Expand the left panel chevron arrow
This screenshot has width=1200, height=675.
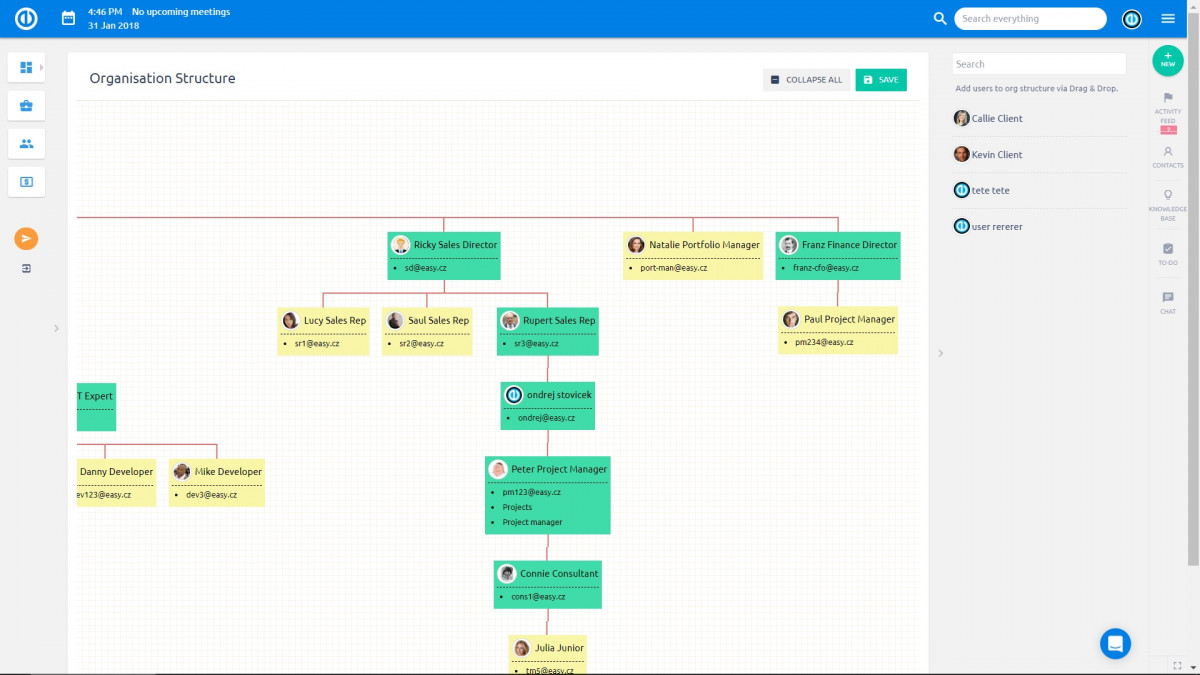57,328
